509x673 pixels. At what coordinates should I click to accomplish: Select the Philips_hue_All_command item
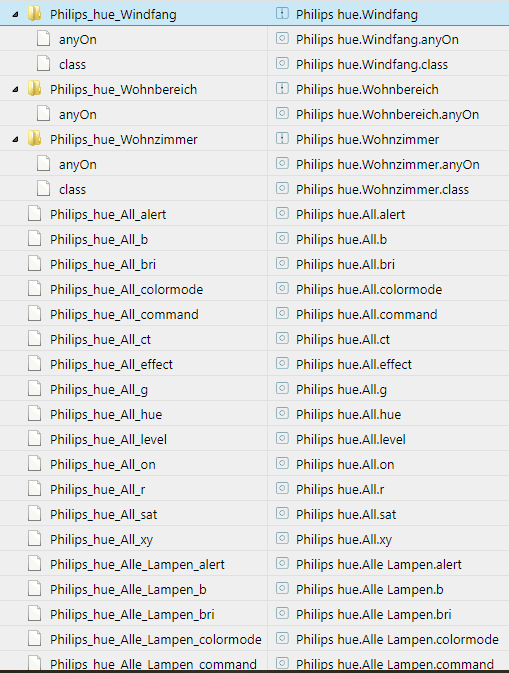[124, 315]
